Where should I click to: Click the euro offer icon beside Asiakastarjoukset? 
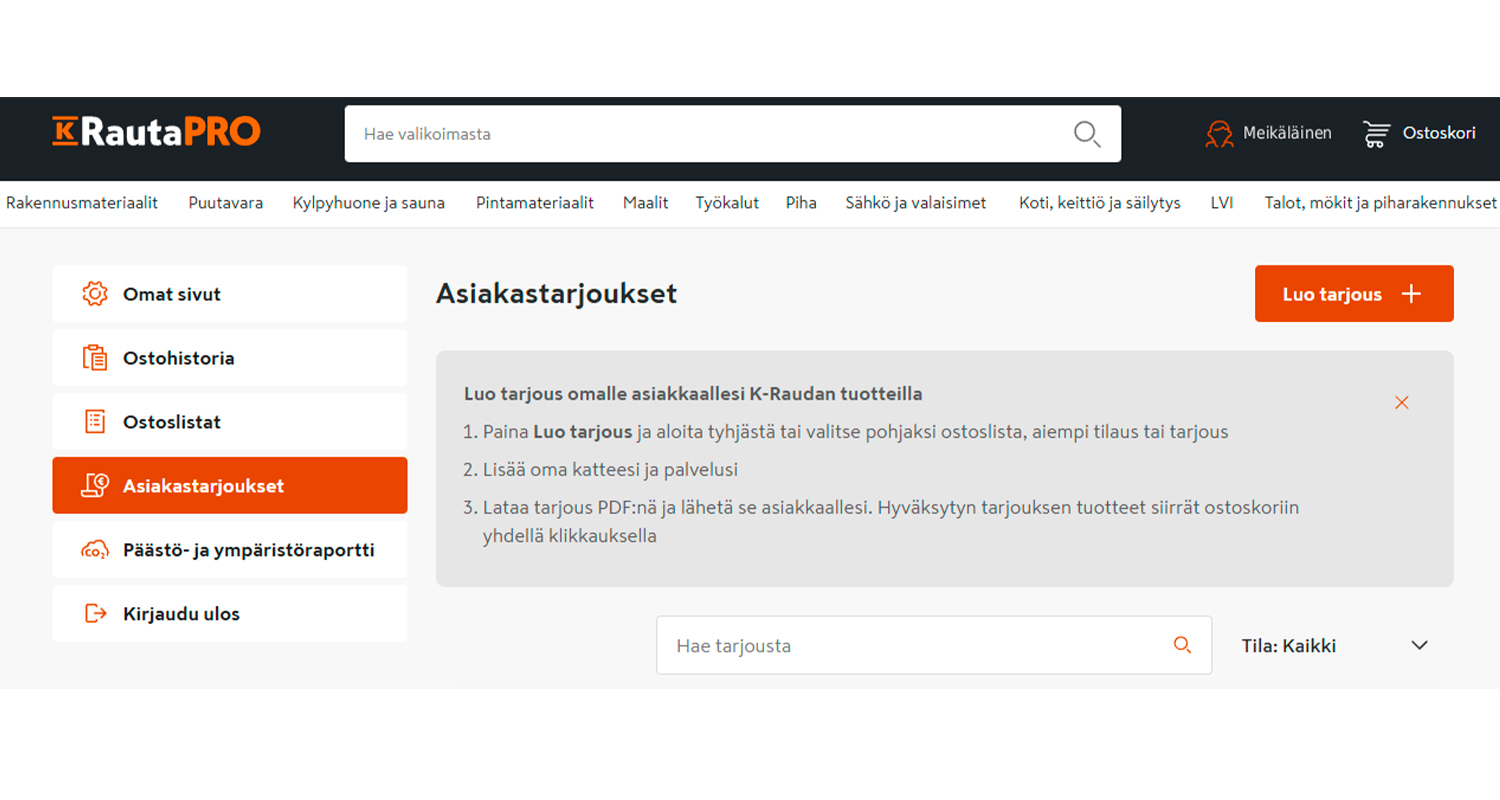point(95,486)
